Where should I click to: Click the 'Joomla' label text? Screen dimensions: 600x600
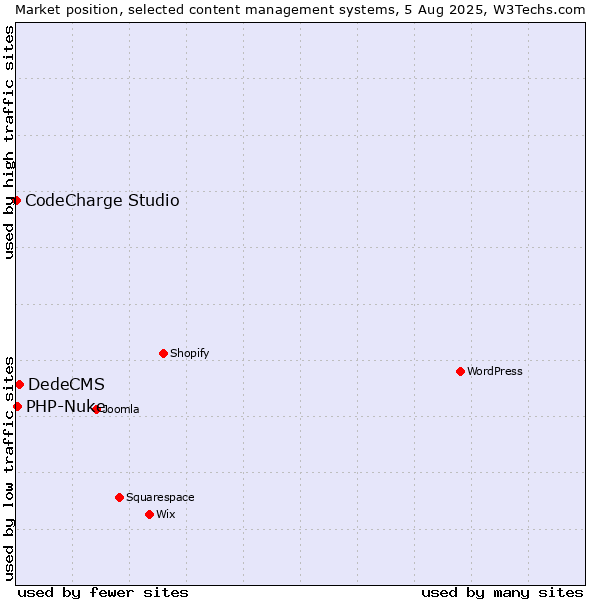click(119, 409)
